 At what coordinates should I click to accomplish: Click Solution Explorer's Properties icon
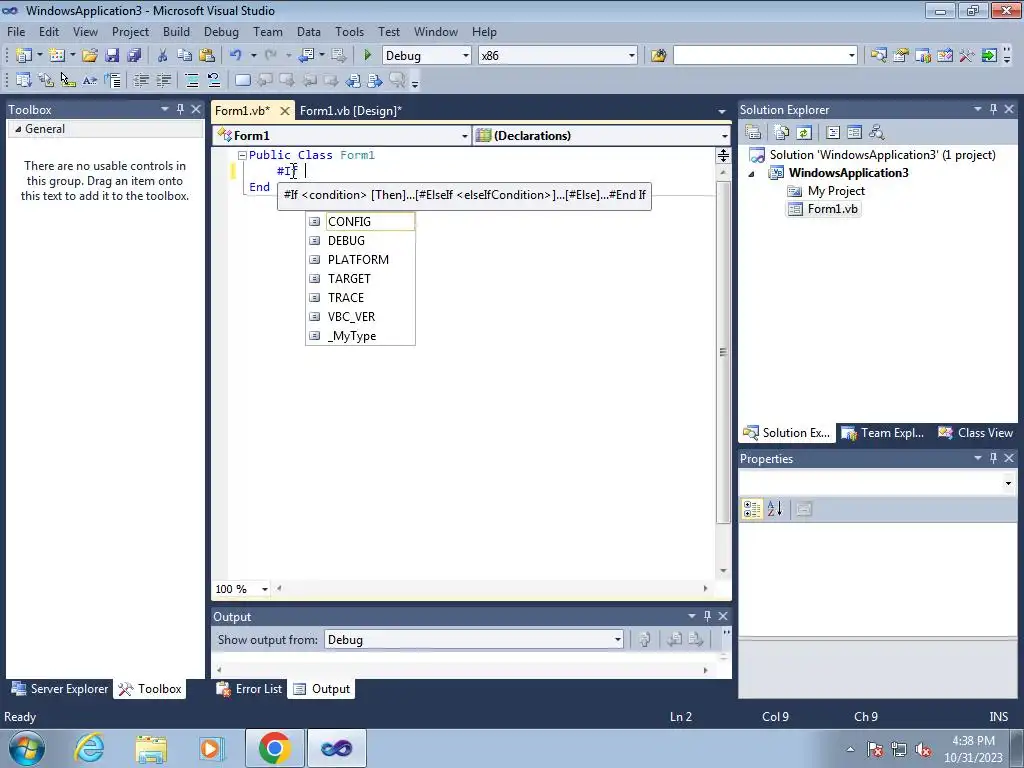coord(753,133)
